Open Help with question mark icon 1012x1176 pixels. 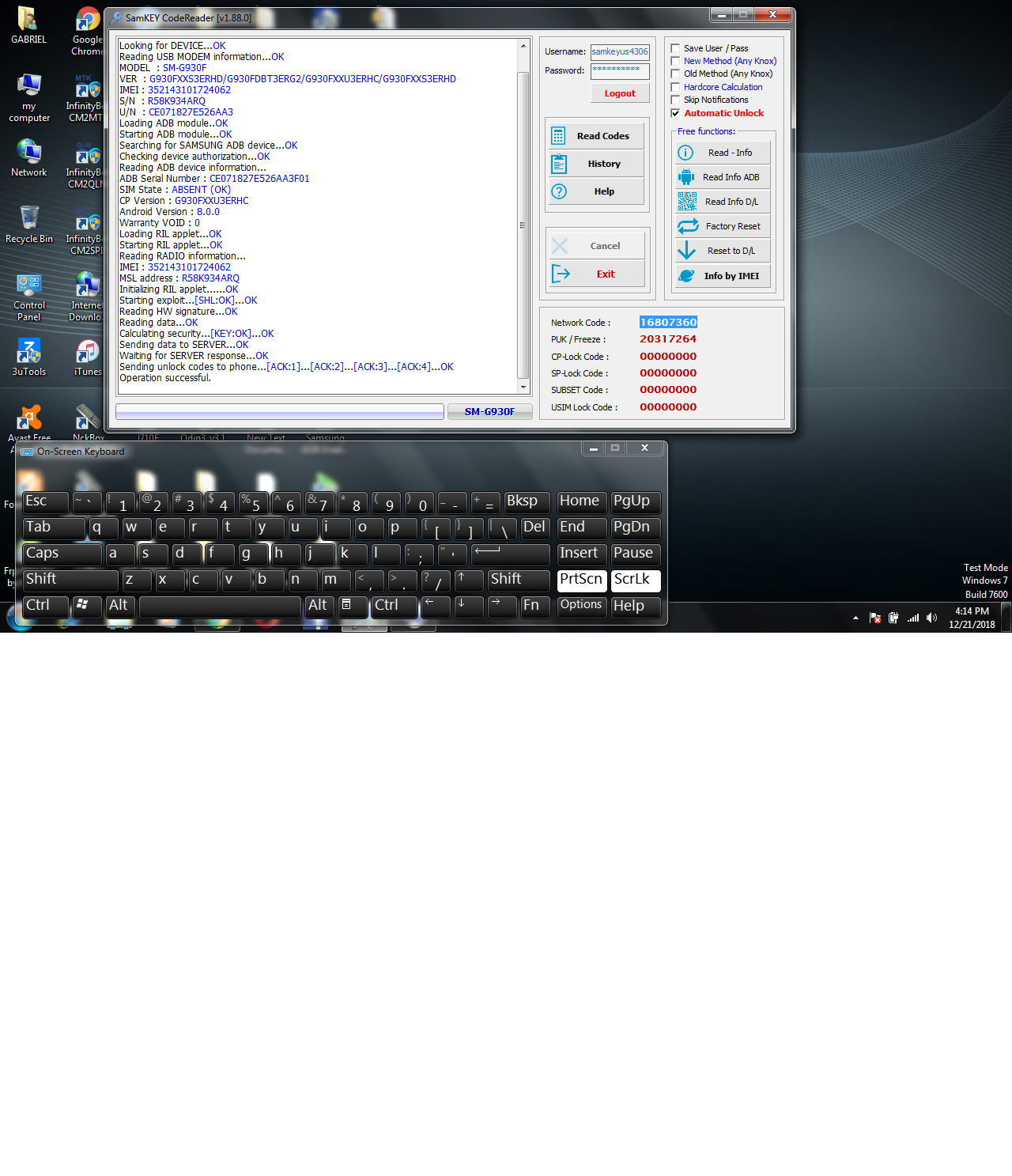click(597, 191)
